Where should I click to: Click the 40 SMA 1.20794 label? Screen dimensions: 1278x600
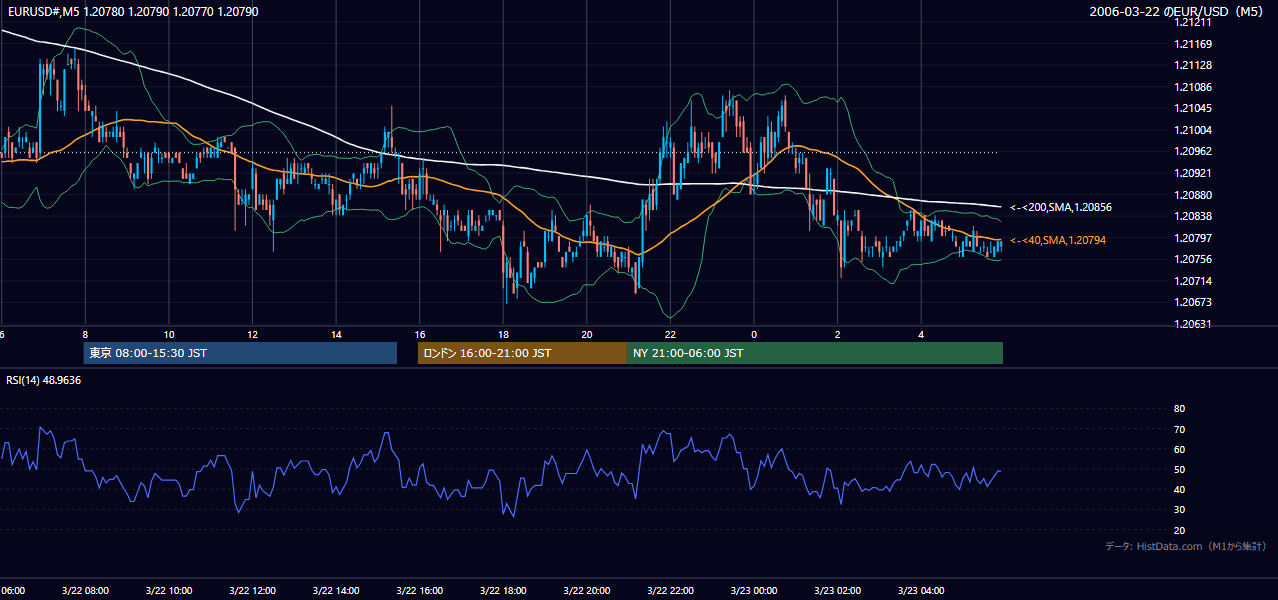tap(1058, 240)
